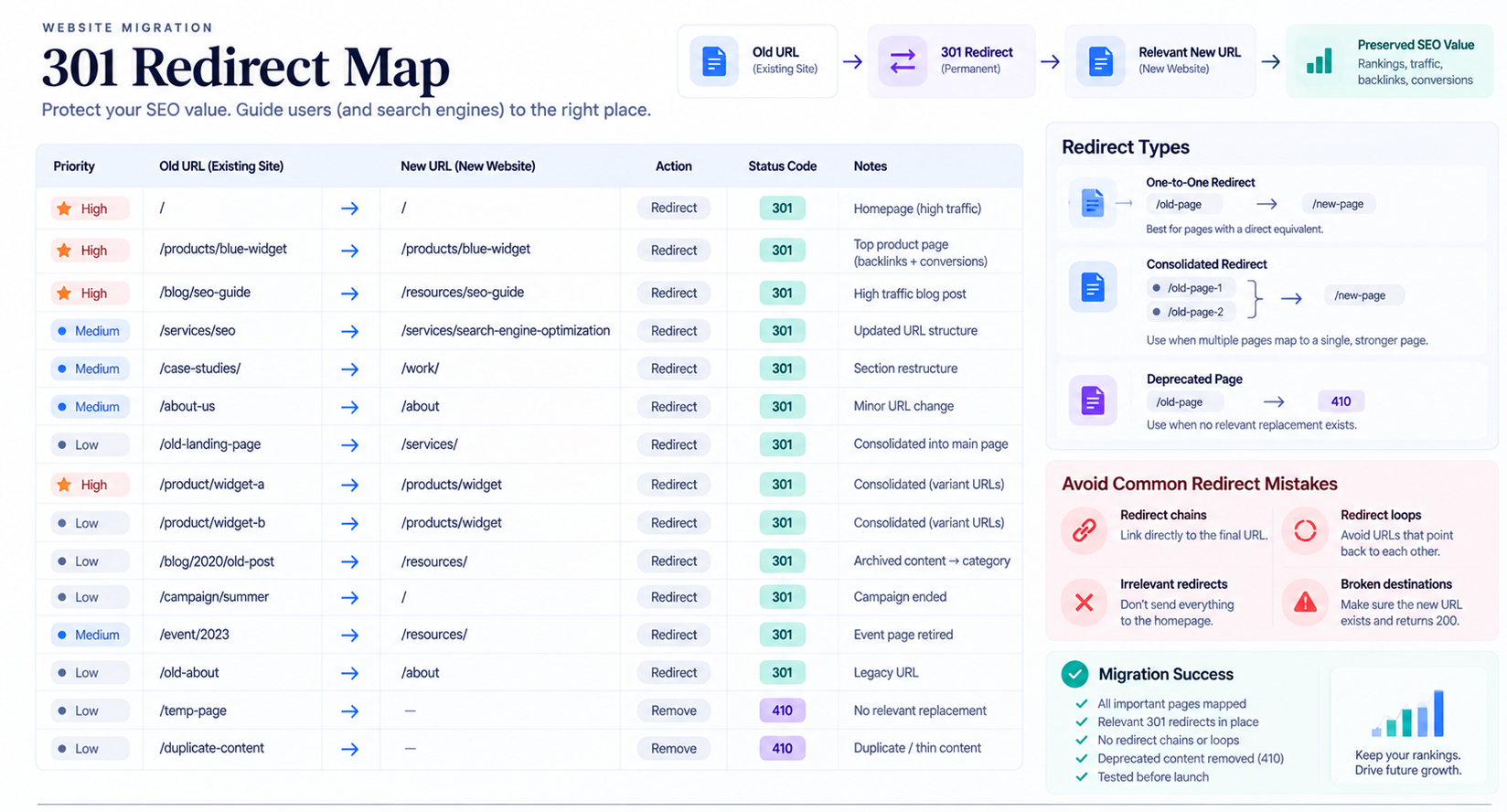
Task: Click the /services/search-engine-optimization new URL cell
Action: pos(506,331)
